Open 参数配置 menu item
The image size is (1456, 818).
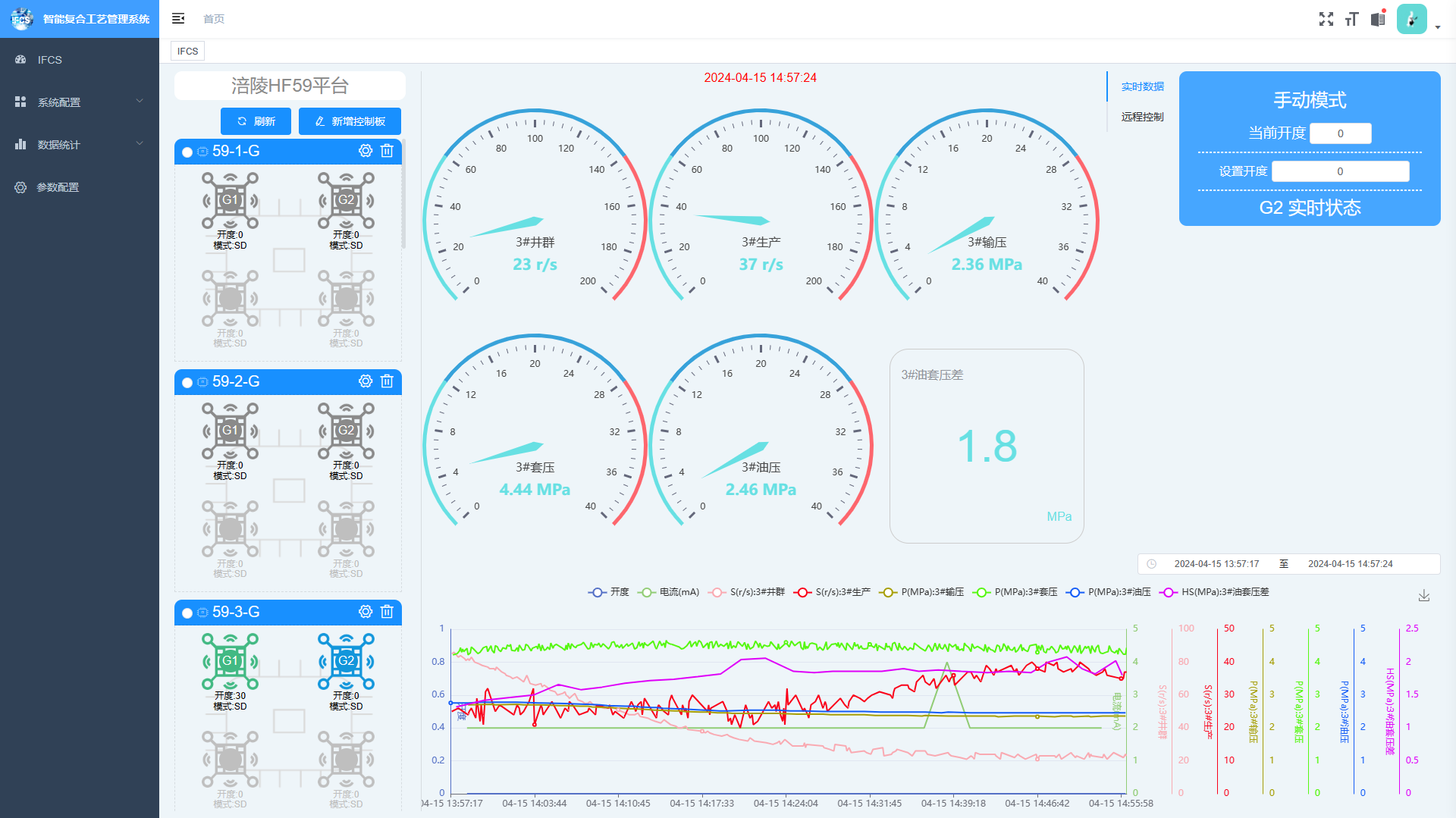tap(80, 187)
